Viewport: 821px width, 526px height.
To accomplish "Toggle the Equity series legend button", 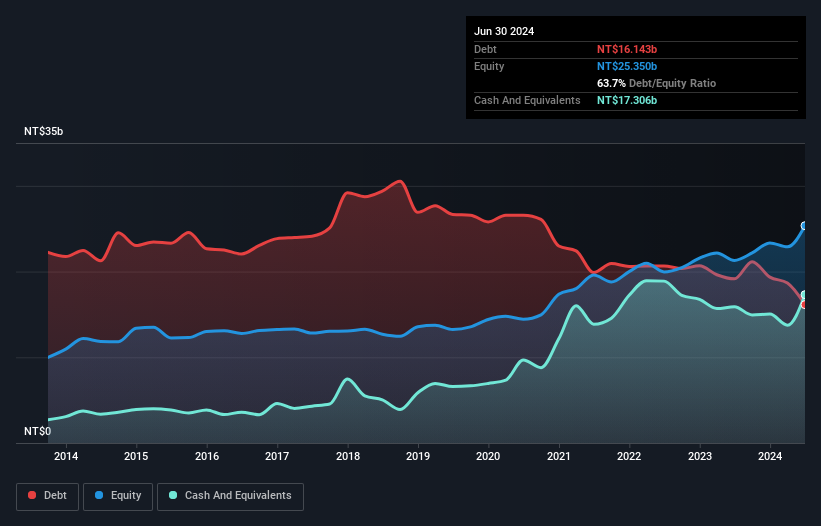I will pos(118,496).
